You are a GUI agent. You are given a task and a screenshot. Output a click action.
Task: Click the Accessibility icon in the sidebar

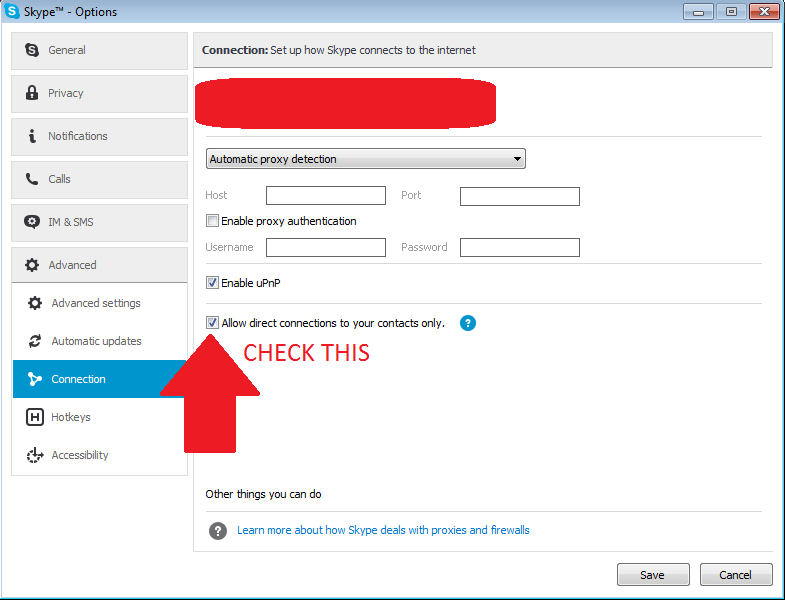pos(35,455)
